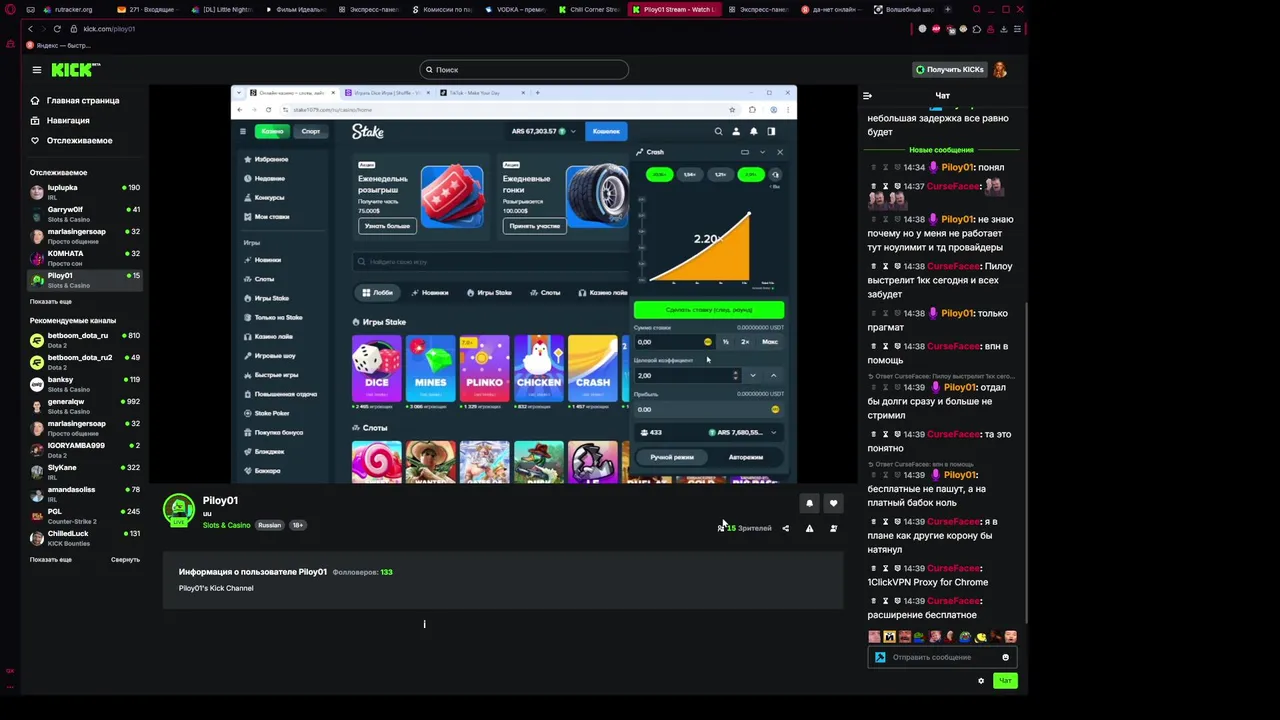Click the notification bell under stream
Screen dimensions: 1280x720
809,503
